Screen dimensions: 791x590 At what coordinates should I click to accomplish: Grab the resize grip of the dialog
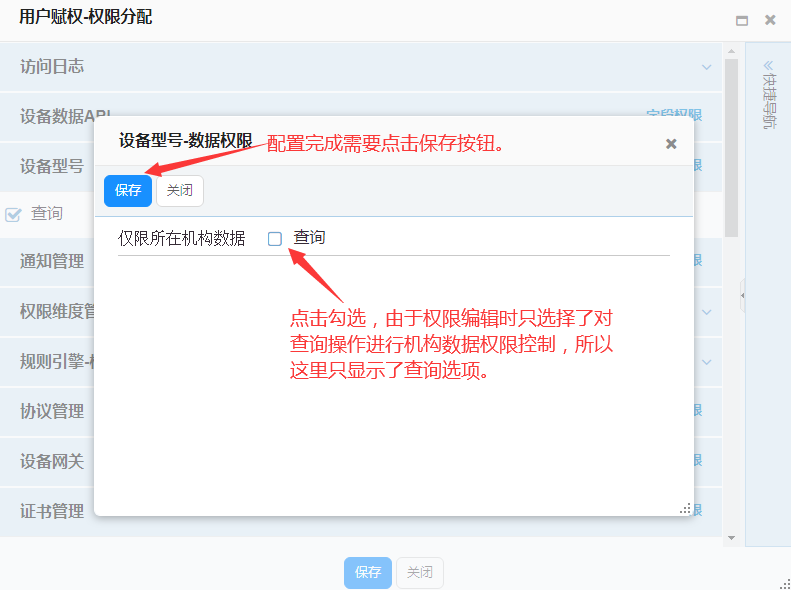(685, 508)
